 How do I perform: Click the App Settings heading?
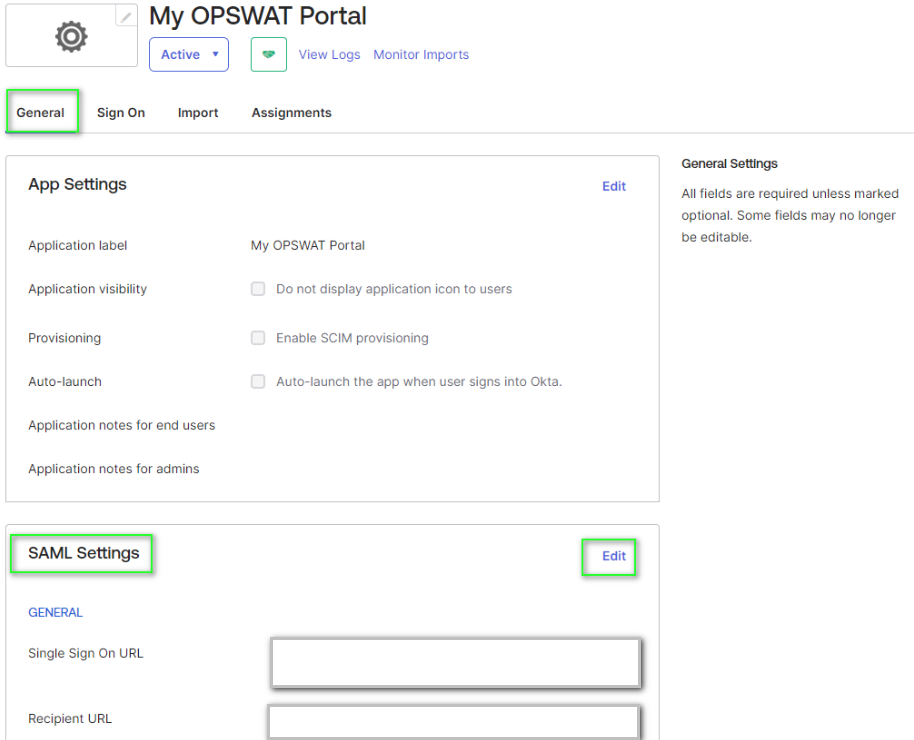point(78,184)
